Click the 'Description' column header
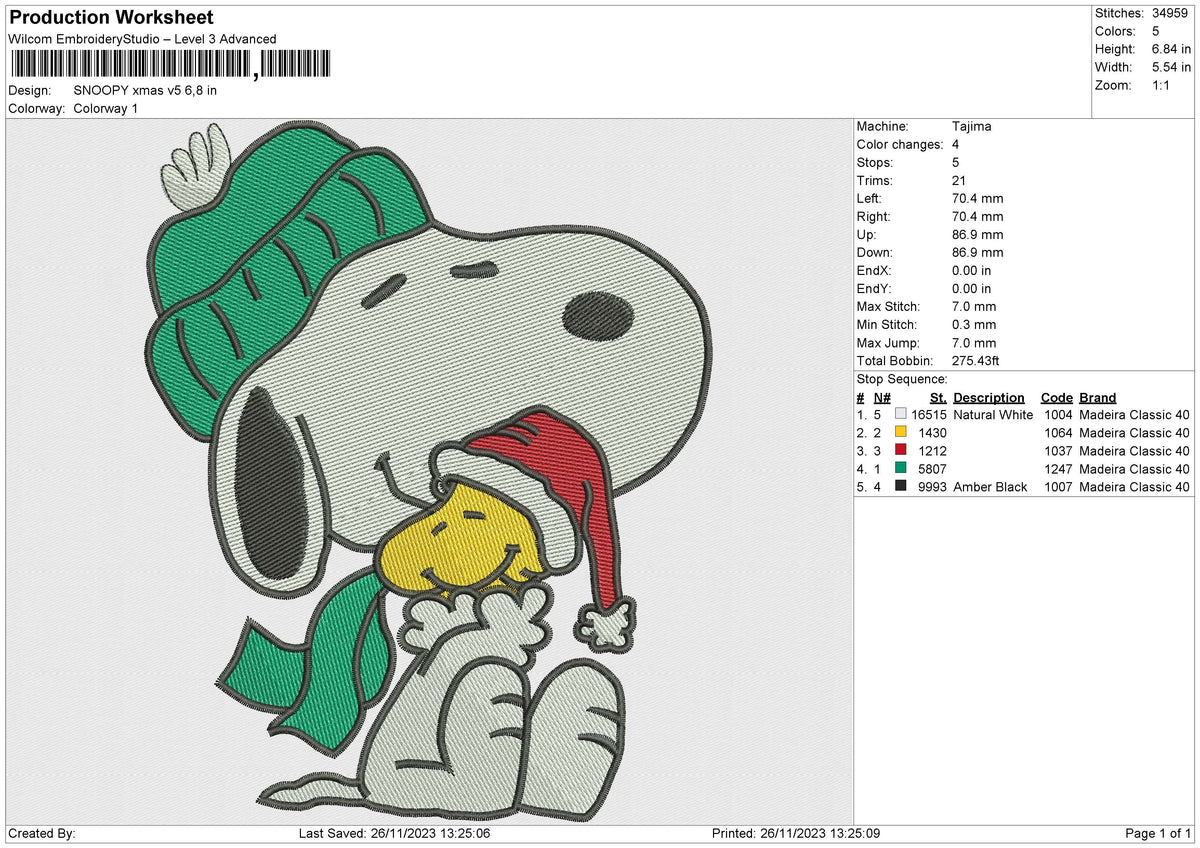Viewport: 1200px width, 848px height. click(x=989, y=398)
